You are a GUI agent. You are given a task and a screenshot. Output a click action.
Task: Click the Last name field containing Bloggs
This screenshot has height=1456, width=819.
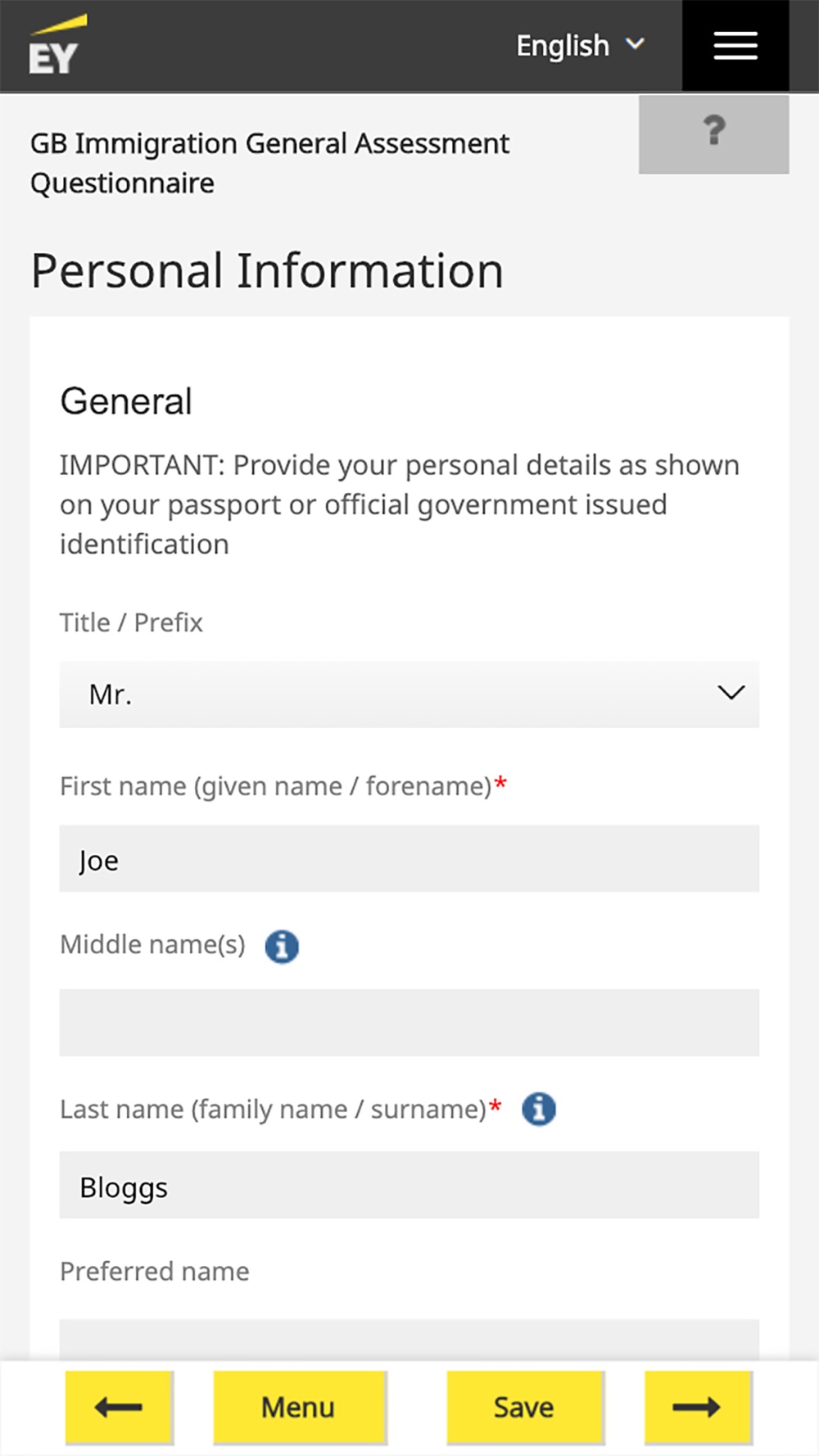409,1186
